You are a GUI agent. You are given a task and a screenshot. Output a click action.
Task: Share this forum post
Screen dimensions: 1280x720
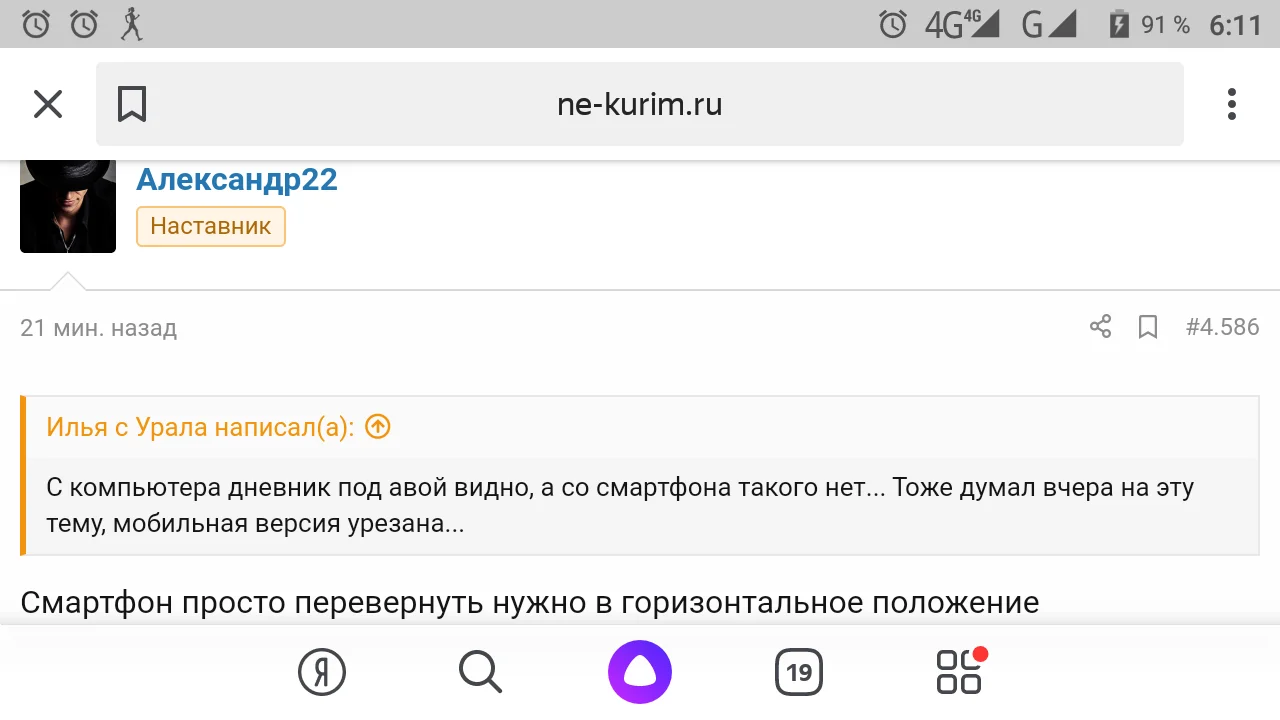(1100, 326)
